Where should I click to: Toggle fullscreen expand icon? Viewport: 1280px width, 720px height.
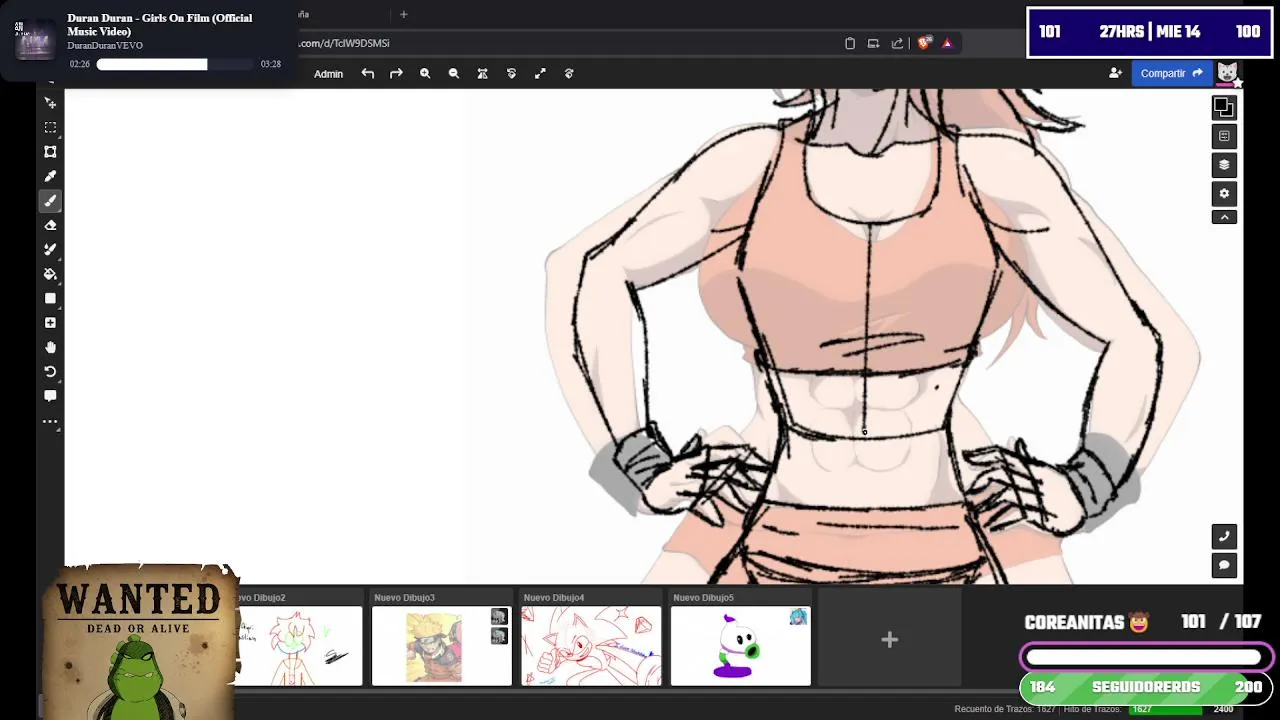[x=540, y=73]
